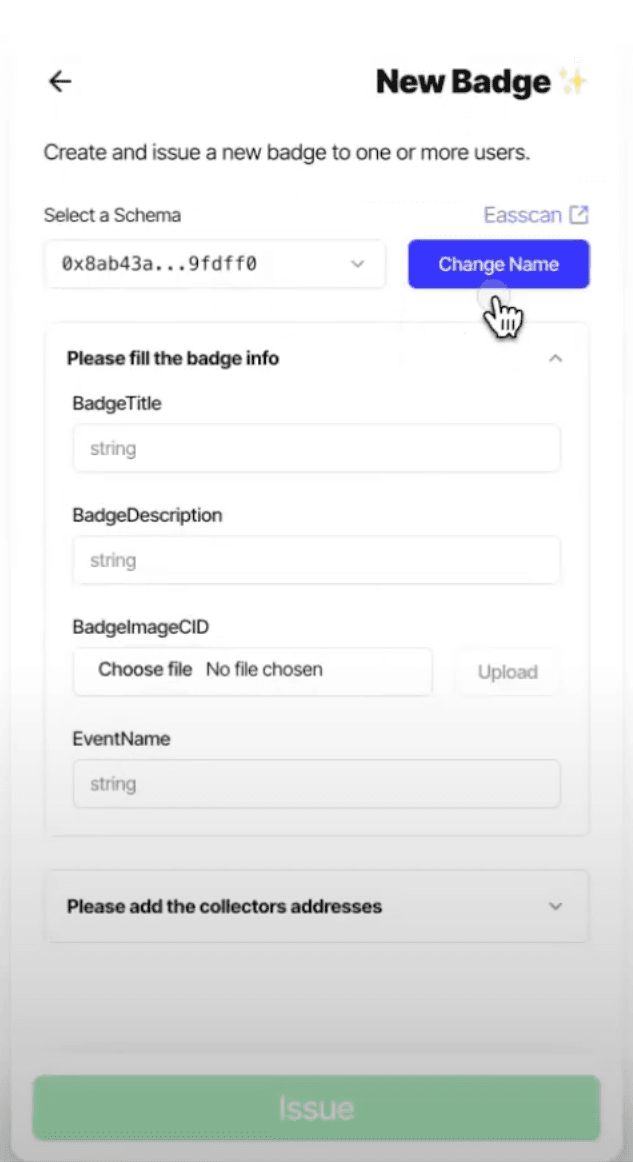Open the schema dropdown showing 0x8ab43a...9fdff0
The image size is (633, 1162).
tap(215, 264)
